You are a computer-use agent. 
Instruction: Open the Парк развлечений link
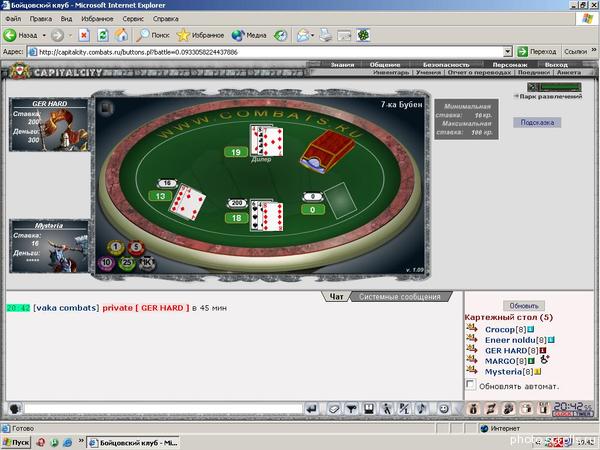(550, 96)
